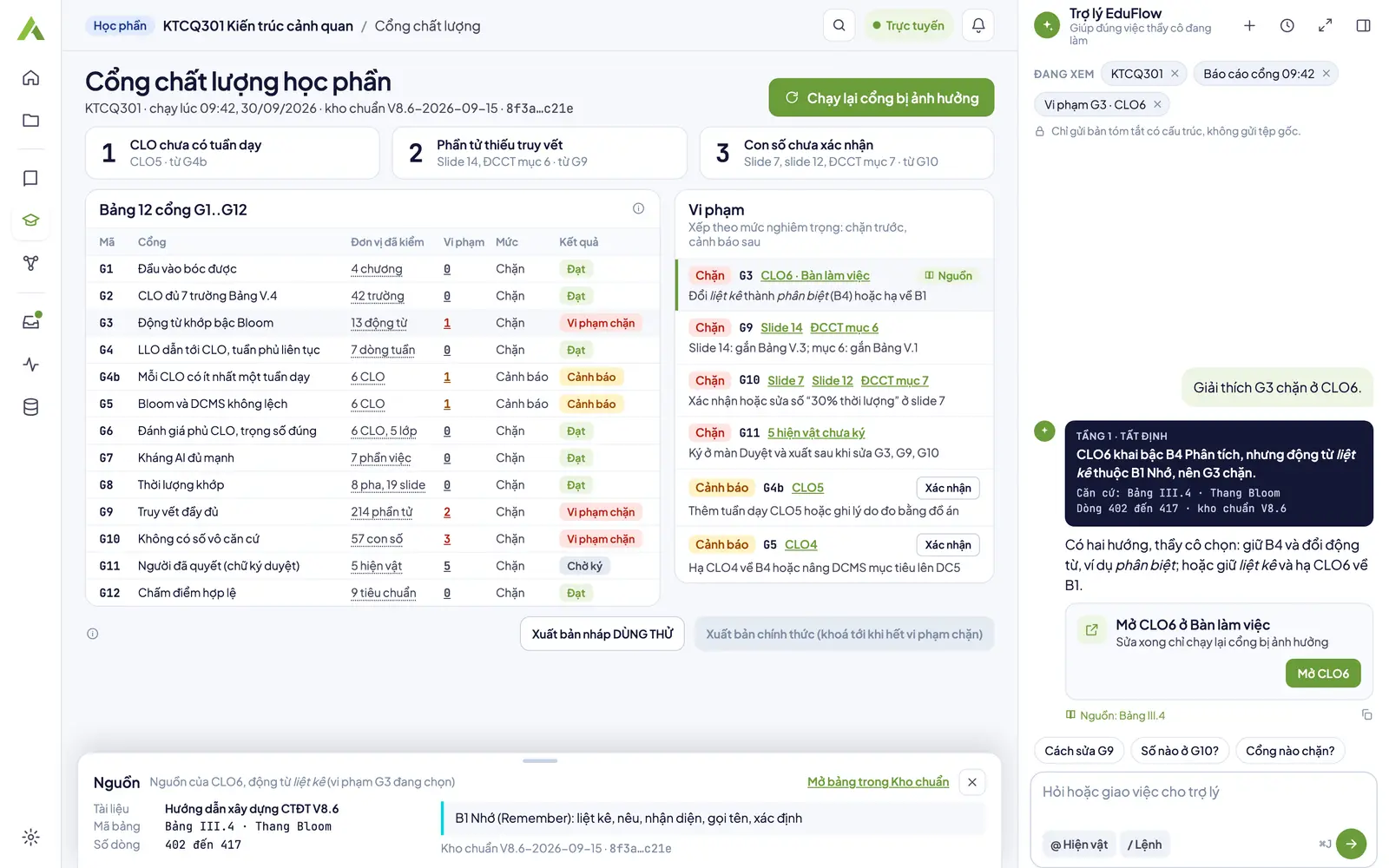
Task: Open the notifications bell
Action: tap(978, 25)
